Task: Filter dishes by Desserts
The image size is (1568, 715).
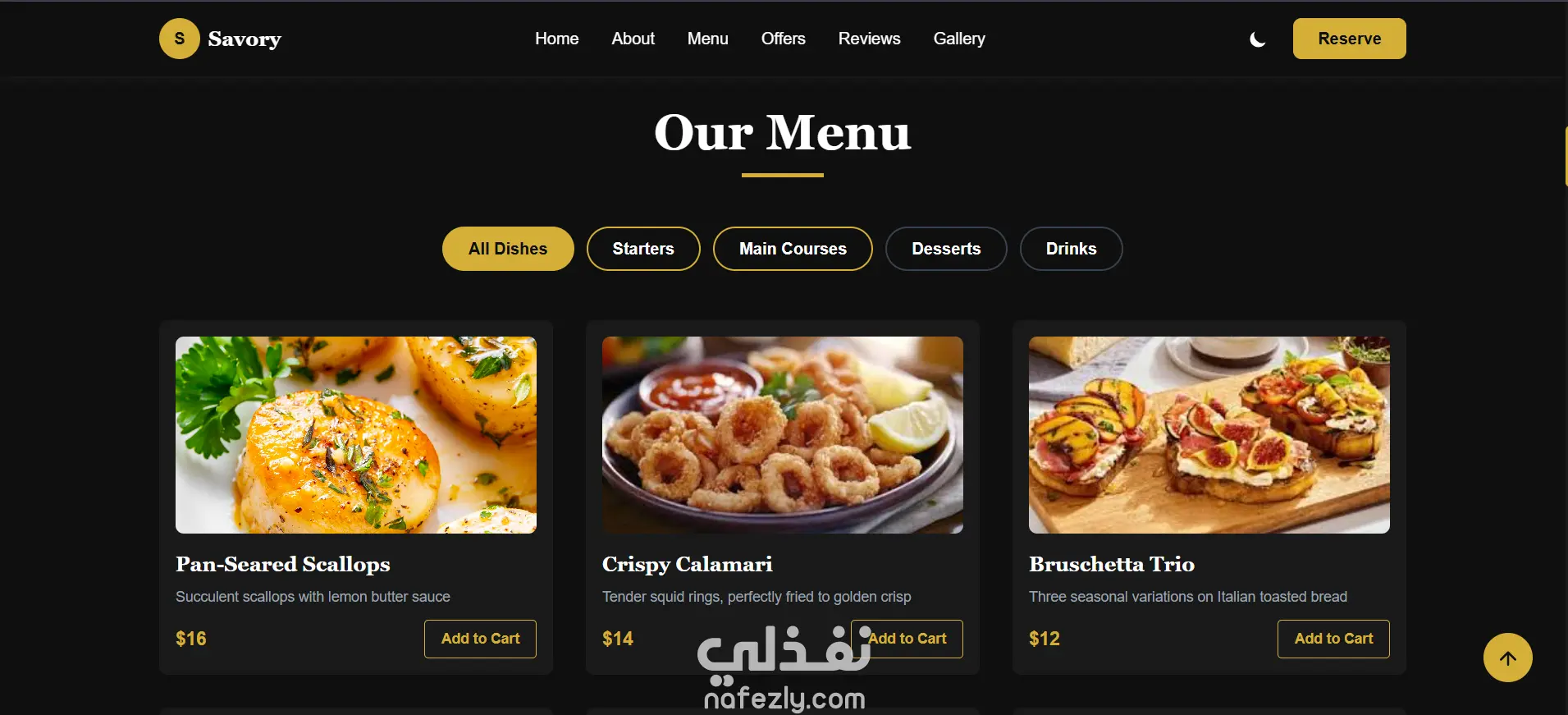Action: 946,249
